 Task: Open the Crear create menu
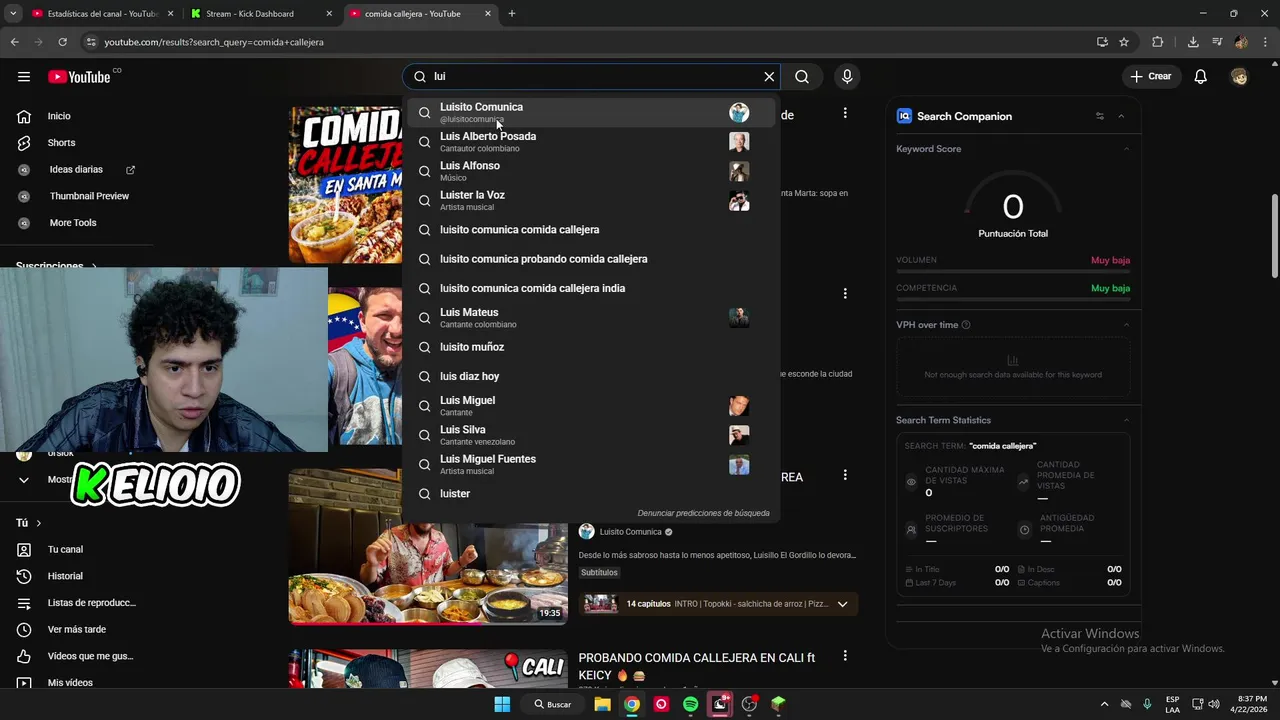point(1151,76)
